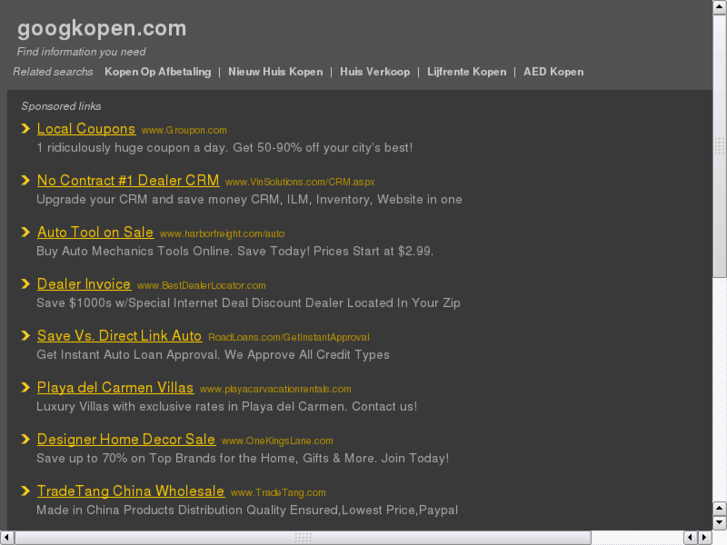This screenshot has width=727, height=545.
Task: Select related search Kopen Op Afbetaling
Action: click(x=158, y=72)
